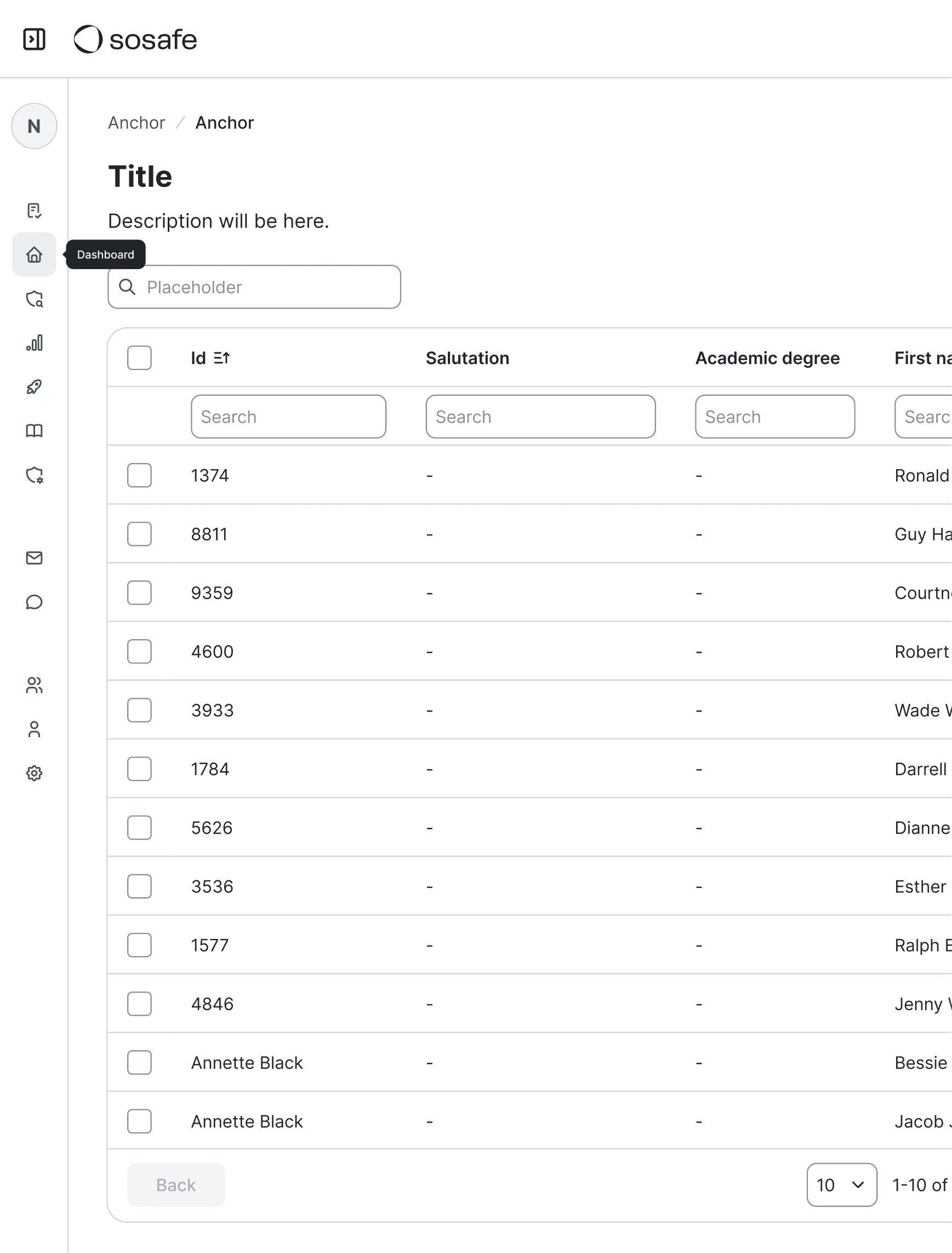Expand the sidebar with the panel toggle icon
Viewport: 952px width, 1253px height.
point(34,39)
